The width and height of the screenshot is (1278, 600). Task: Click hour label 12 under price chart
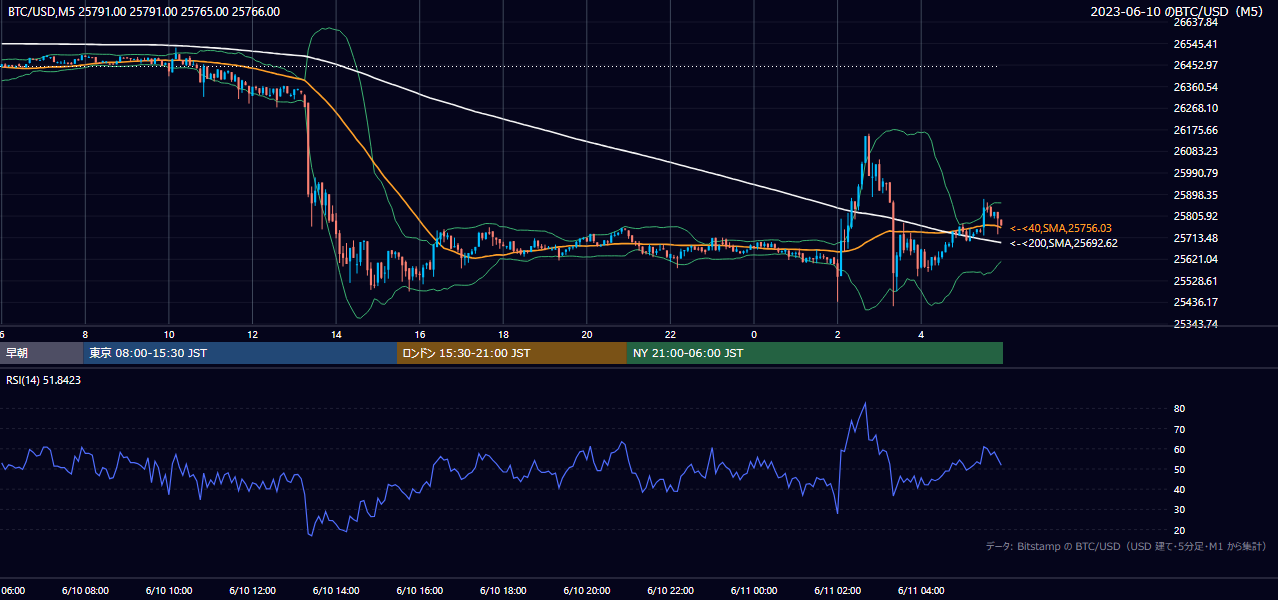tap(253, 334)
